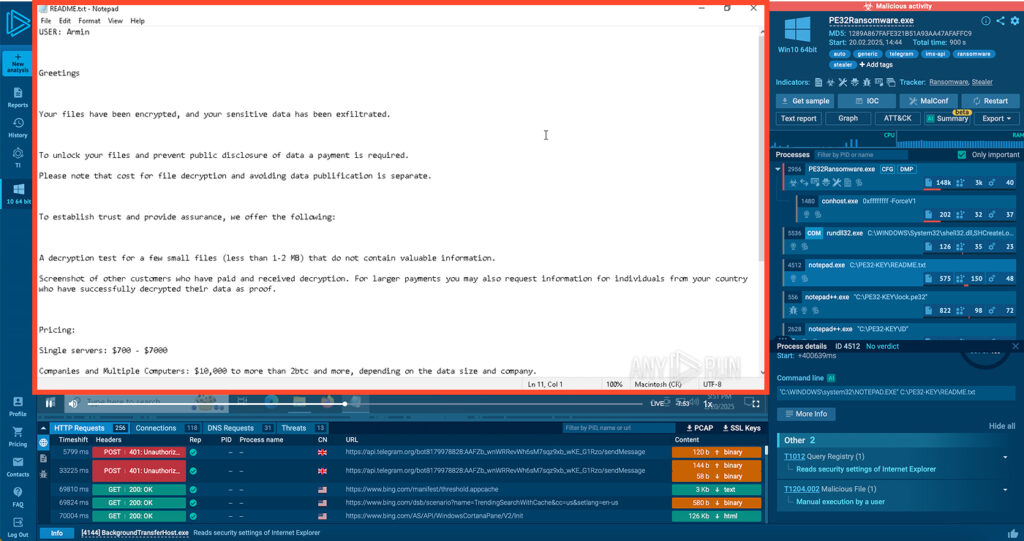Click the Get sample button

pyautogui.click(x=805, y=101)
